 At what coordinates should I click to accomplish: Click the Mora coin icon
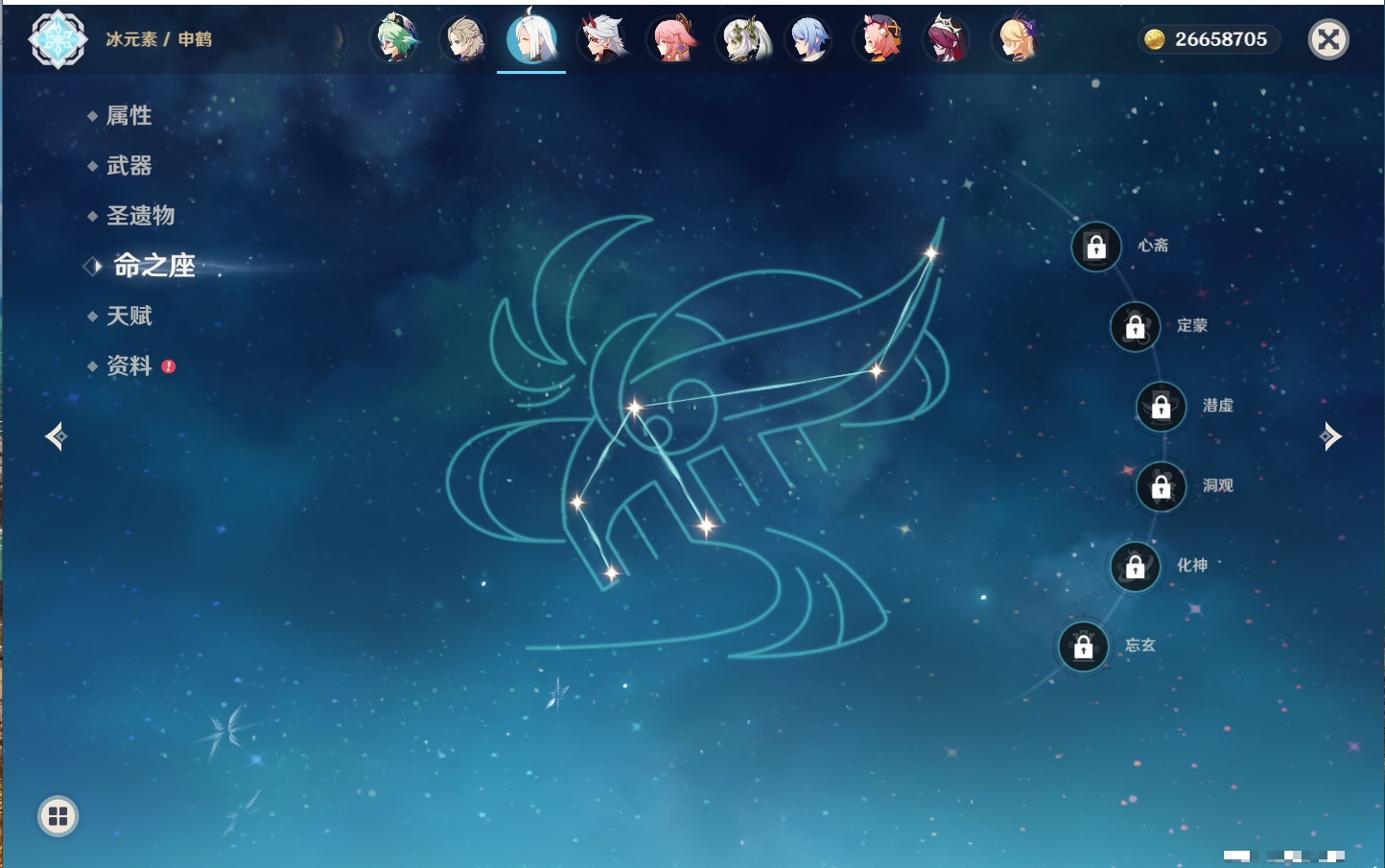pyautogui.click(x=1155, y=39)
